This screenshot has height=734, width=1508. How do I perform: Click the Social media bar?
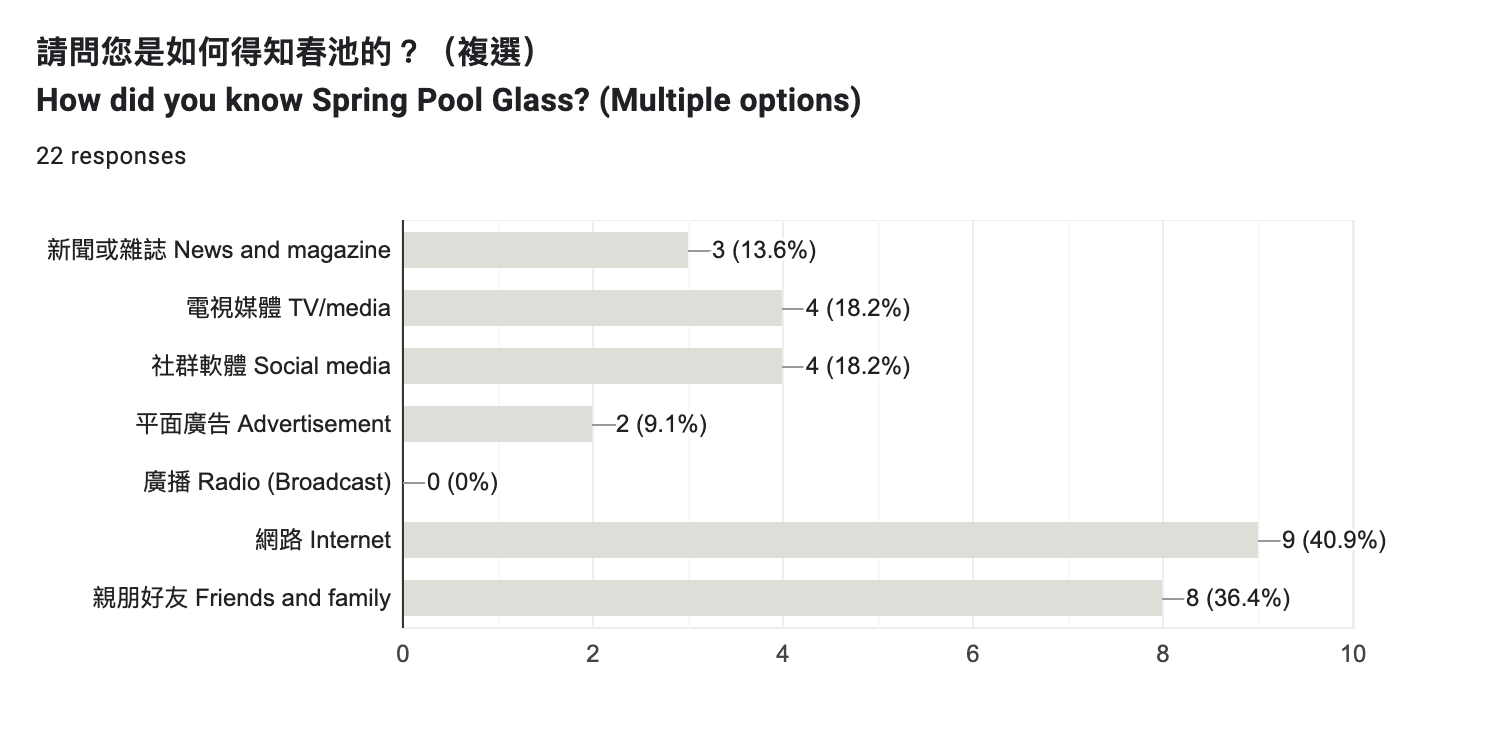[x=593, y=366]
